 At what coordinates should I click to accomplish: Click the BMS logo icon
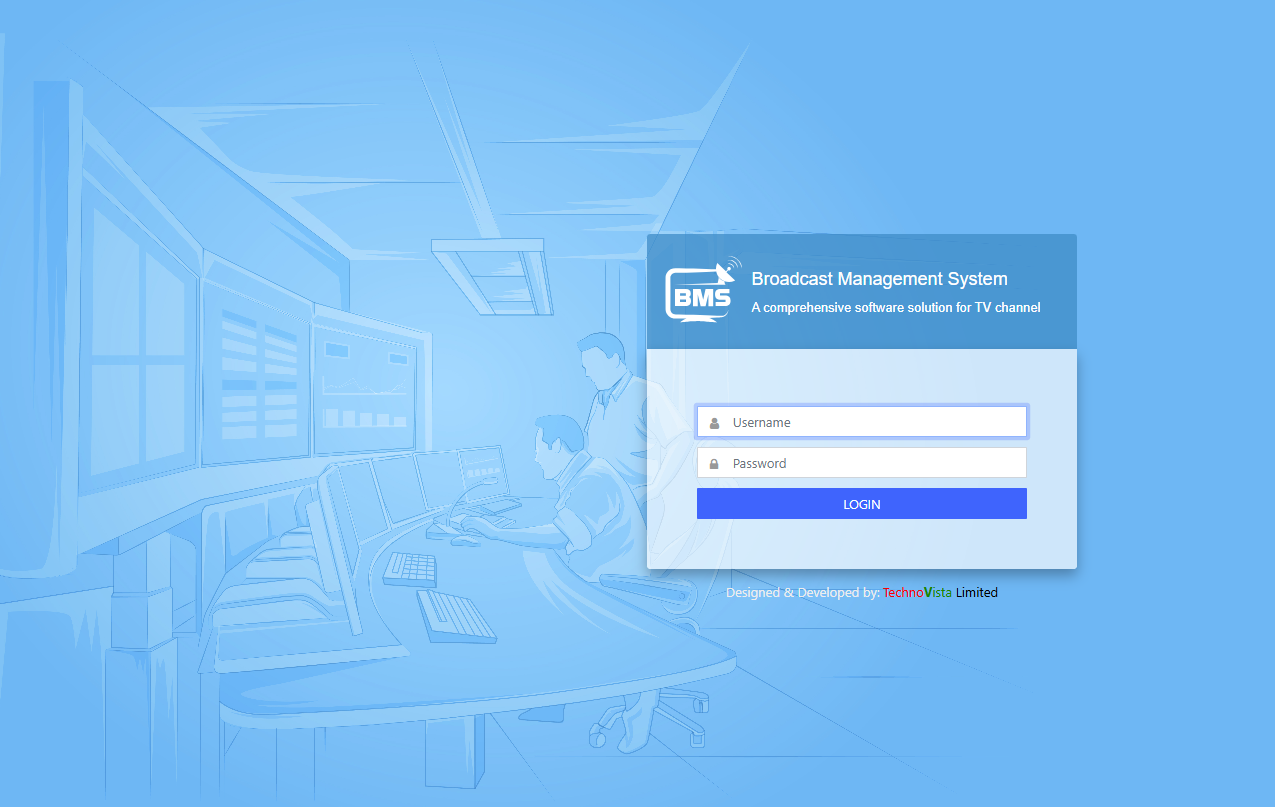(700, 292)
